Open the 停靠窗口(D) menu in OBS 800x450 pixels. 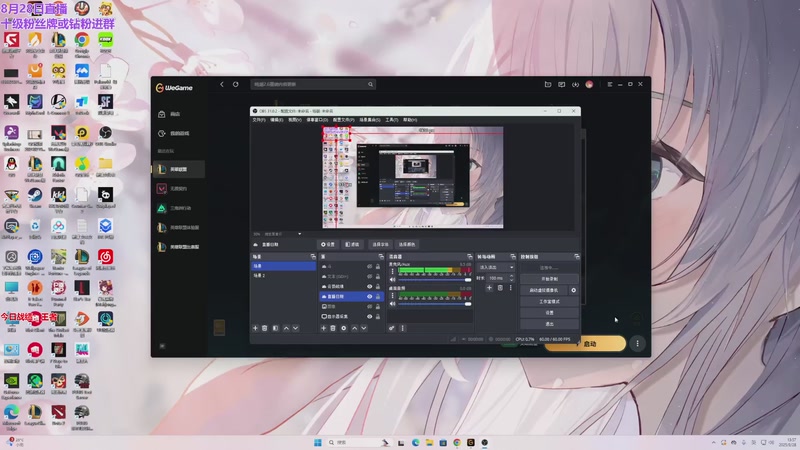coord(317,120)
